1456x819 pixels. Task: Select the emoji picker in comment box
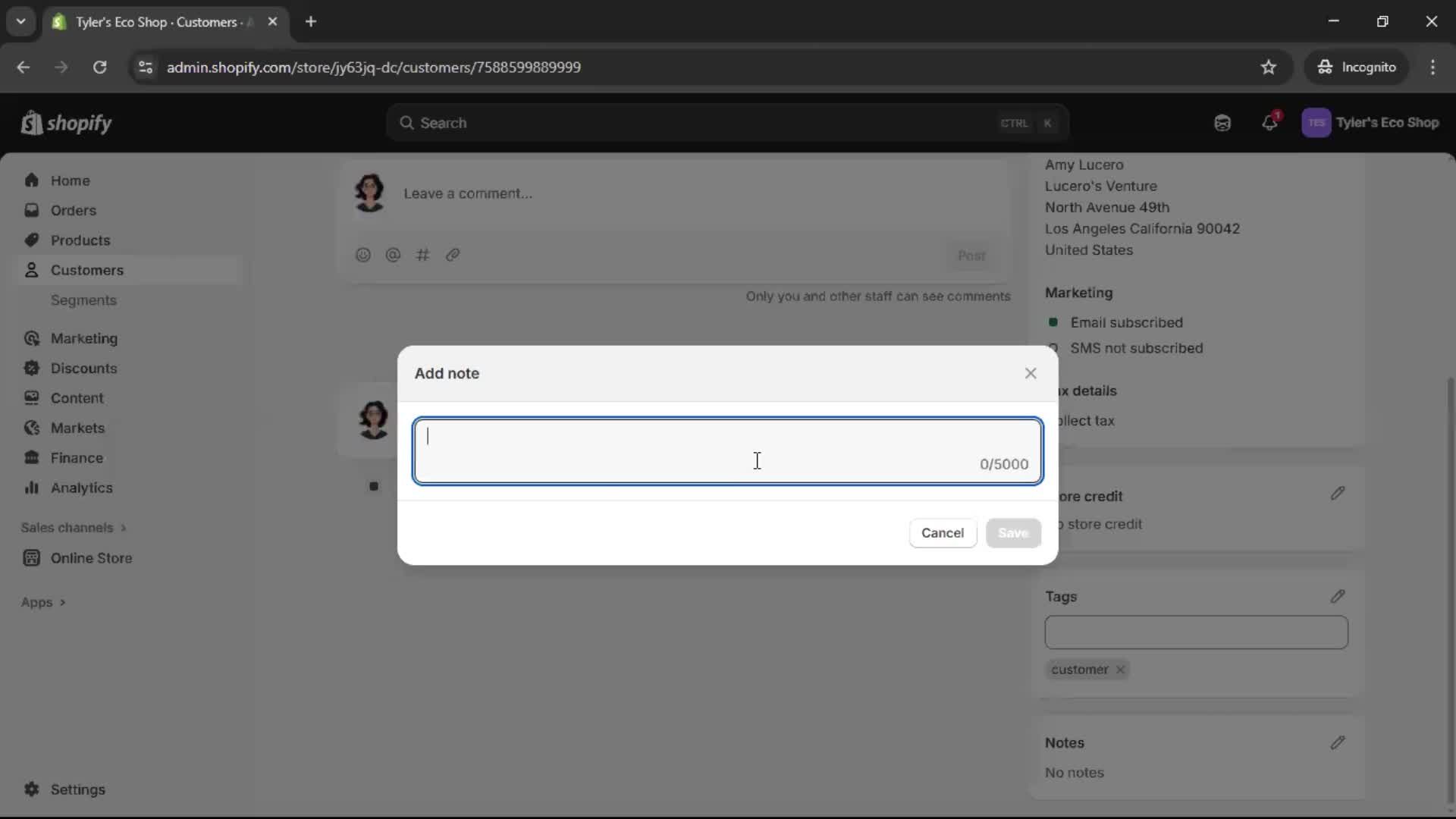(363, 255)
